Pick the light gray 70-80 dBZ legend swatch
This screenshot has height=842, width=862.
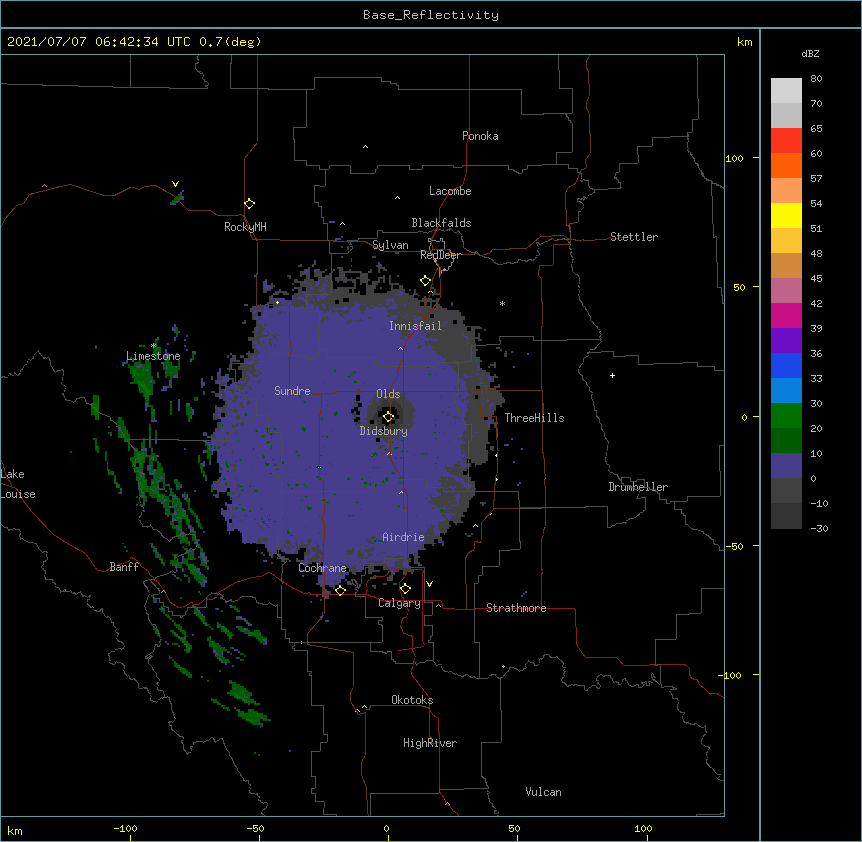(x=786, y=90)
